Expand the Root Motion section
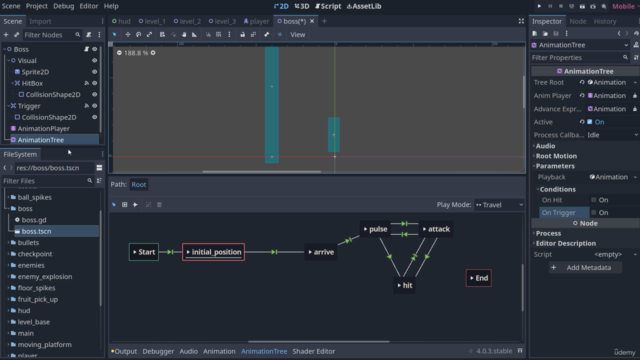 click(x=556, y=156)
